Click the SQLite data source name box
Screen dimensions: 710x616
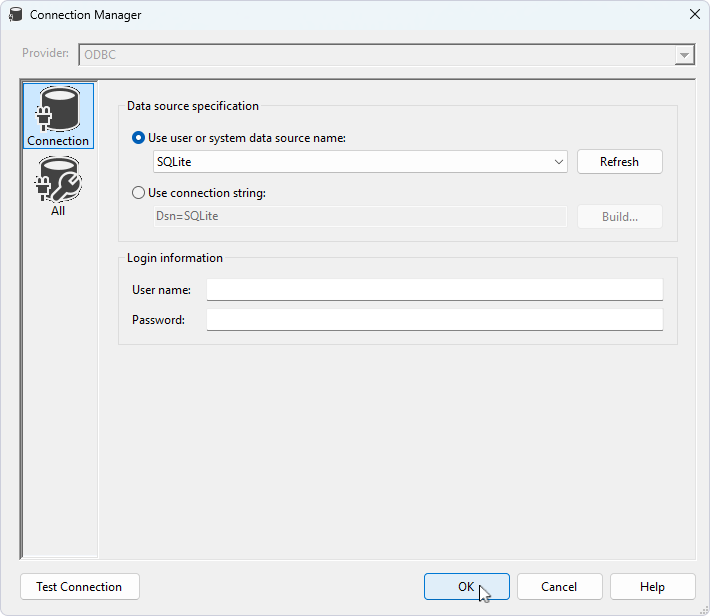tap(350, 161)
